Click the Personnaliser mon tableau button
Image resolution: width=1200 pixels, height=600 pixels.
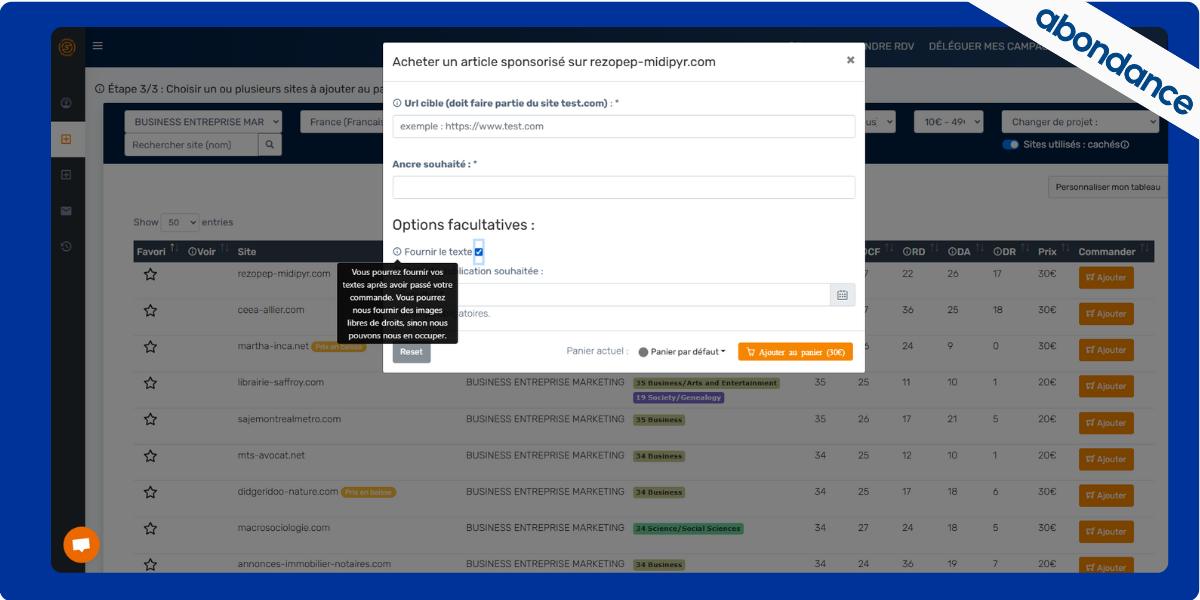coord(1108,187)
